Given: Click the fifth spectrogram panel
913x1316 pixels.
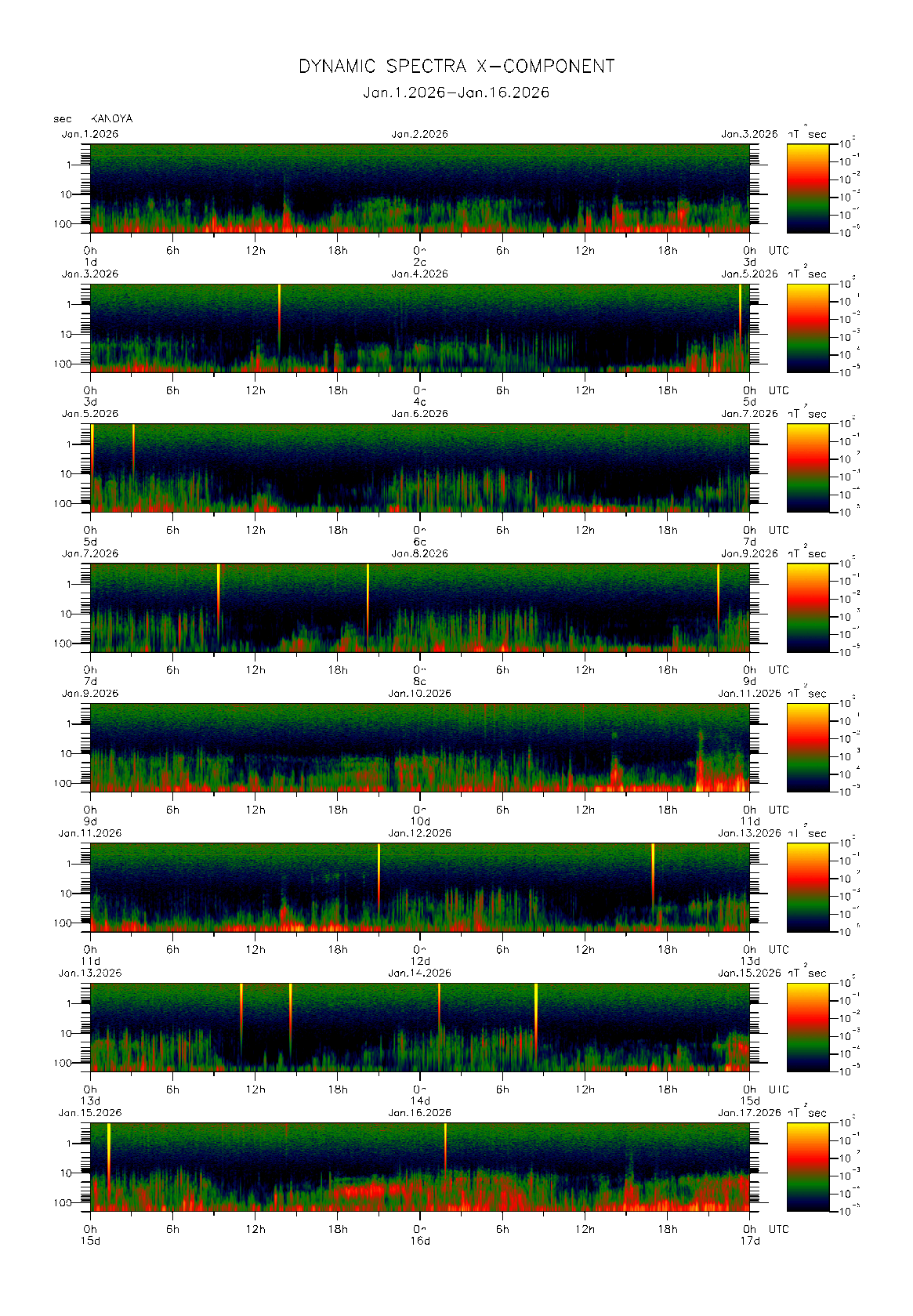Looking at the screenshot, I should (419, 747).
